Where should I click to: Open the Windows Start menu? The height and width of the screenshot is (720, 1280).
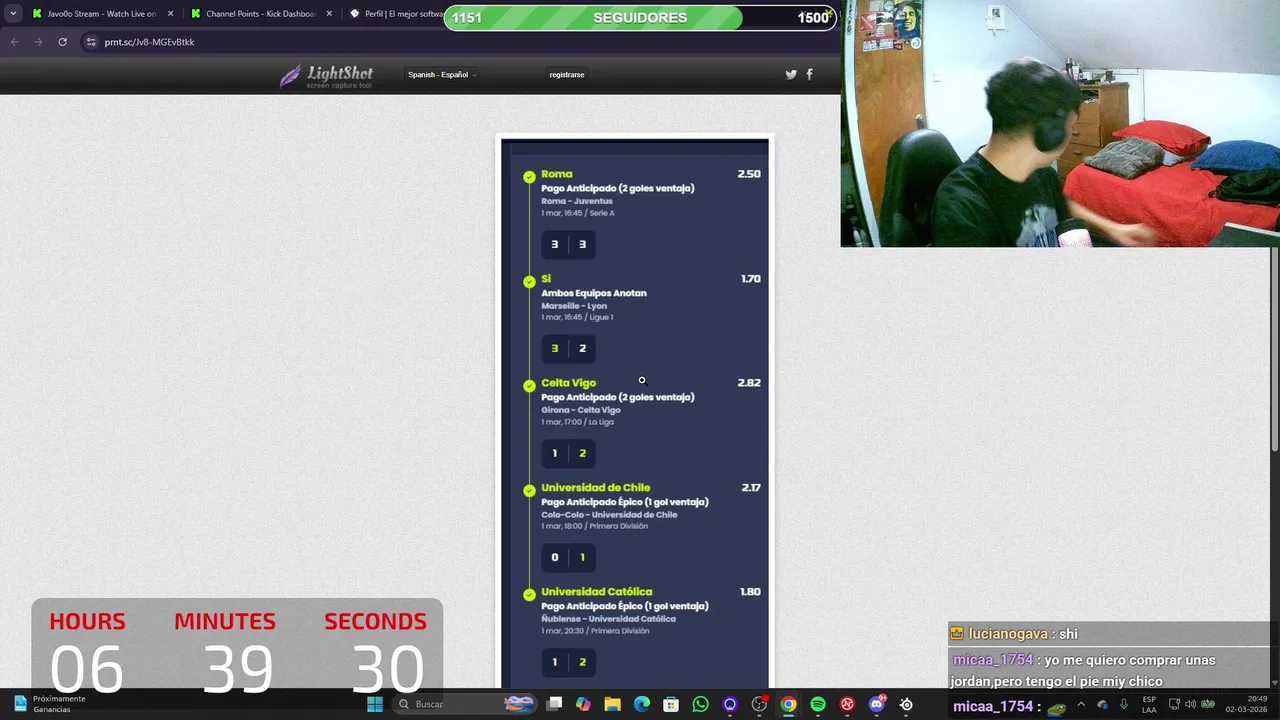click(375, 704)
